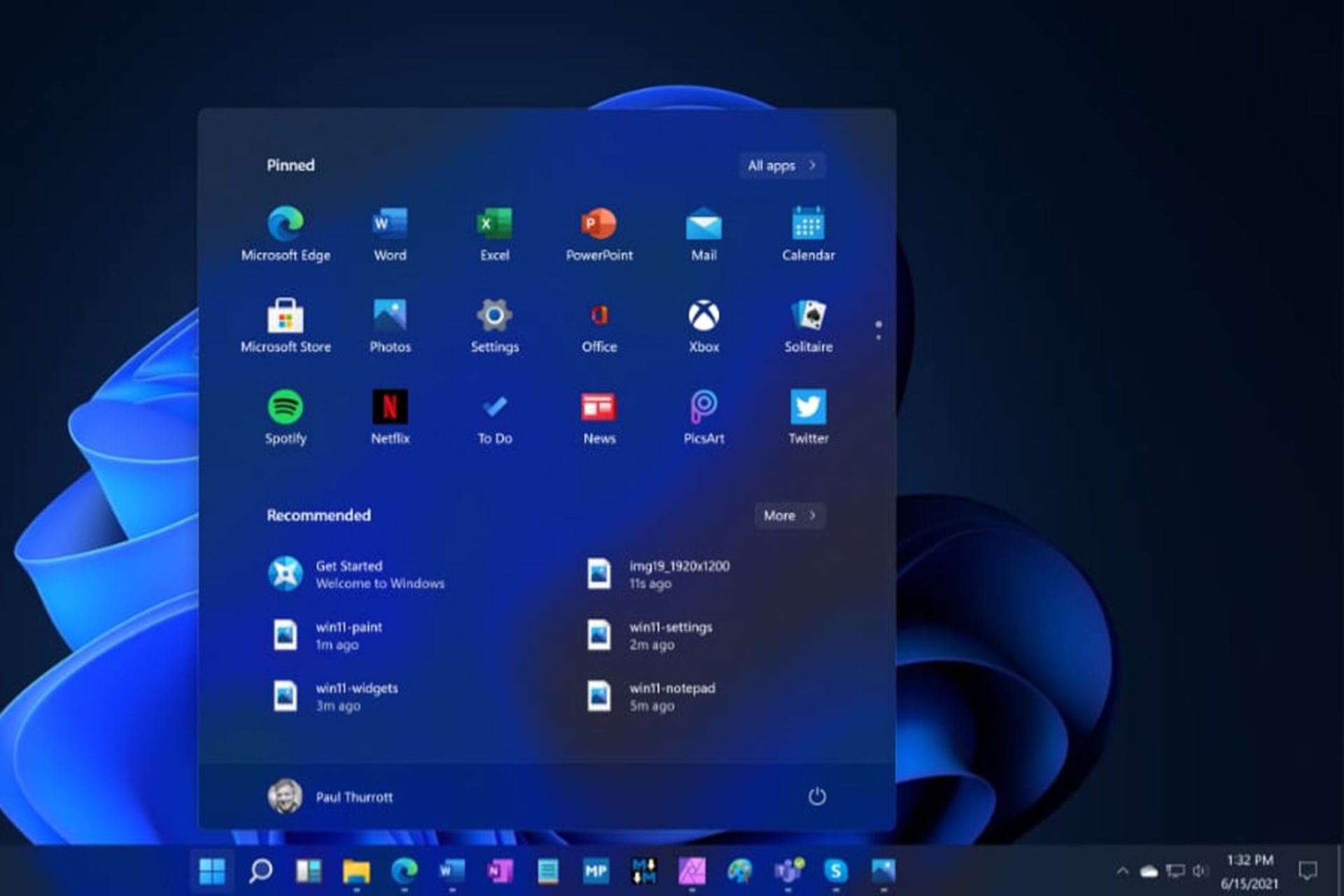The height and width of the screenshot is (896, 1344).
Task: Expand the All apps list
Action: [782, 166]
